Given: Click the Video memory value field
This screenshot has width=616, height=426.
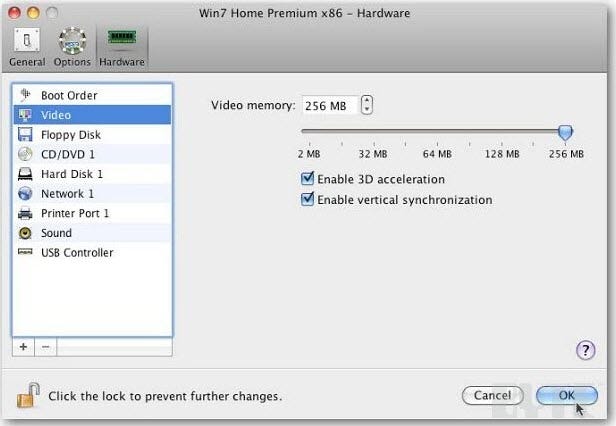Looking at the screenshot, I should coord(328,105).
